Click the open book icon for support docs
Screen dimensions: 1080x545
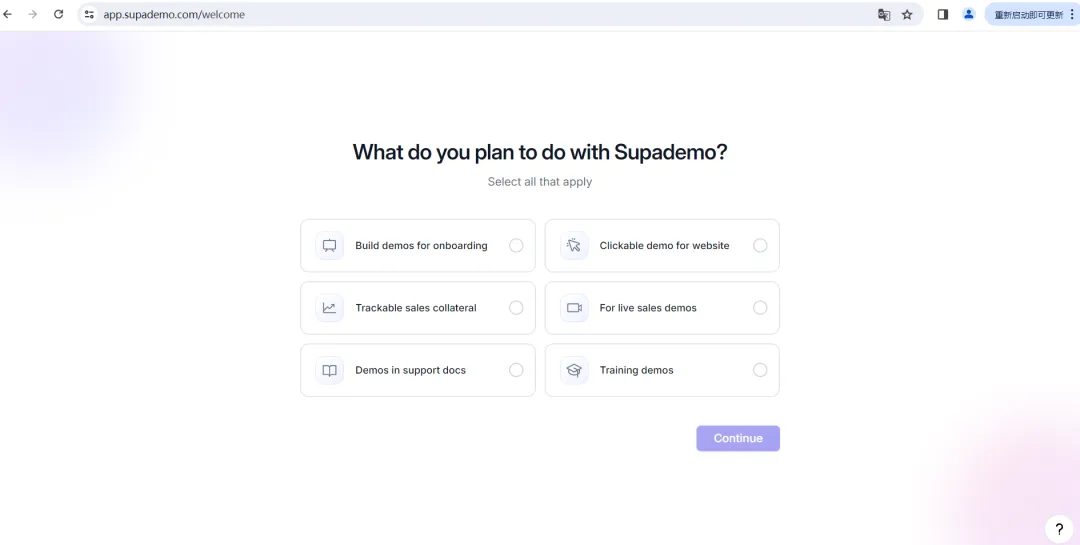pyautogui.click(x=329, y=370)
